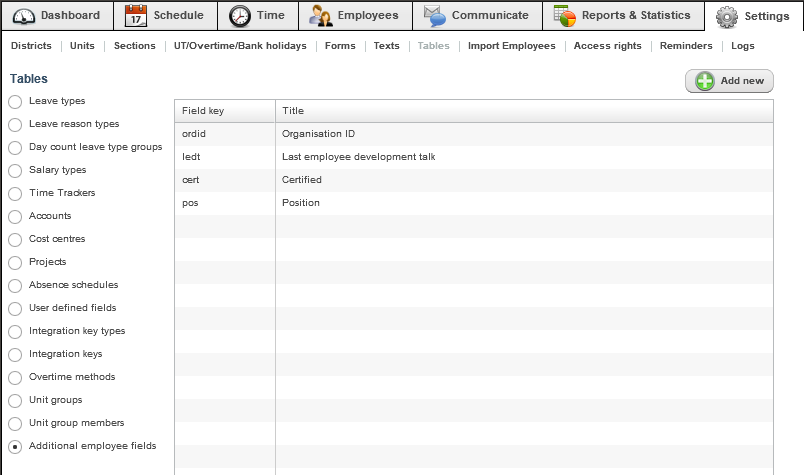Switch to the Communicate tab

click(477, 15)
